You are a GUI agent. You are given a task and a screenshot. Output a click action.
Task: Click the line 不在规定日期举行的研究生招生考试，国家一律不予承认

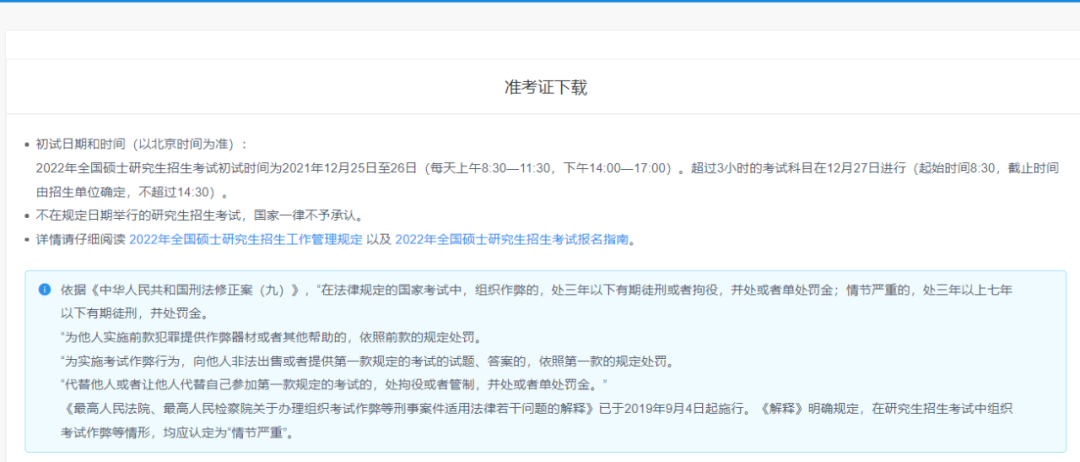click(x=198, y=216)
